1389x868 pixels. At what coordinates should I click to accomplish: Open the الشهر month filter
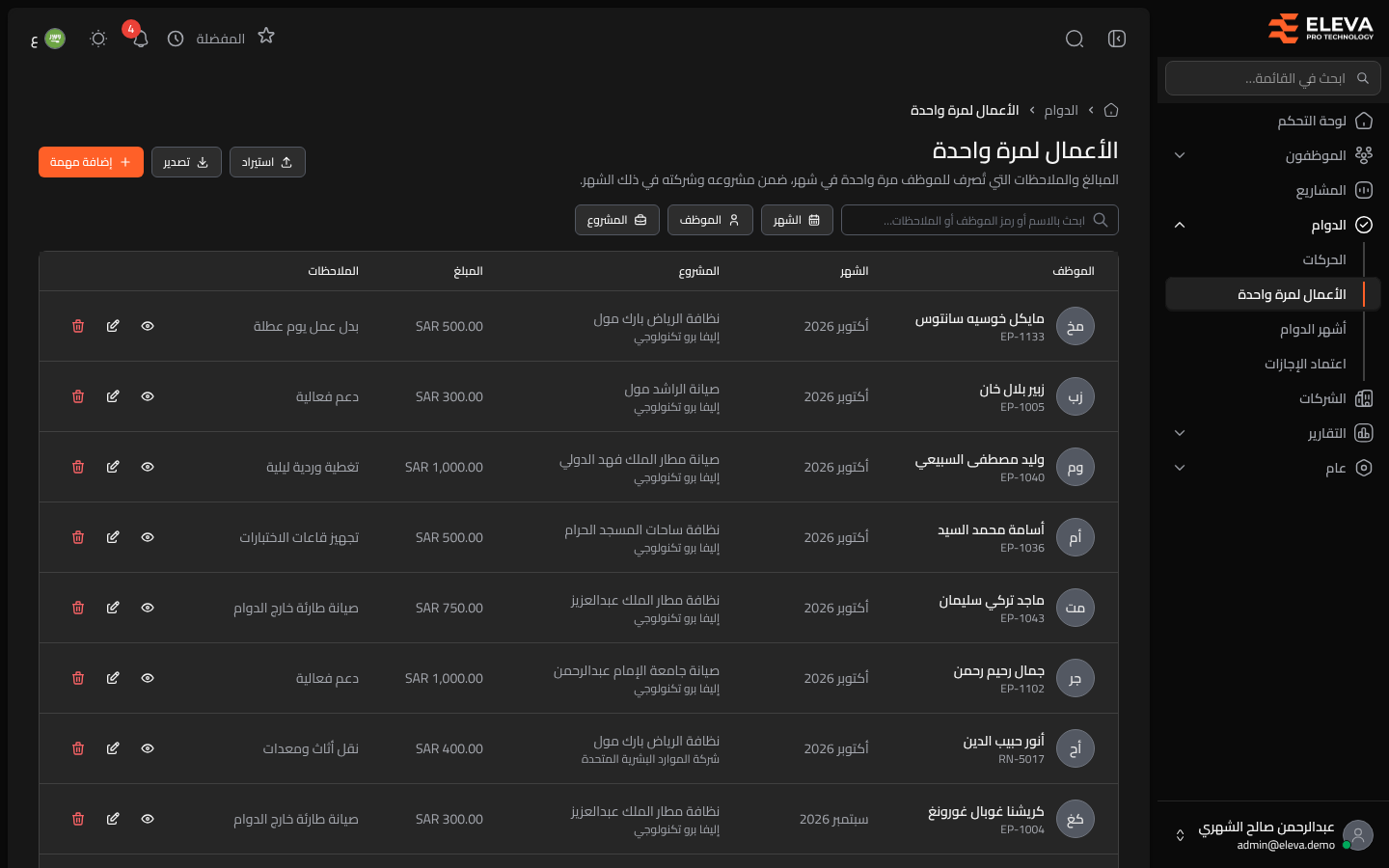[x=797, y=220]
